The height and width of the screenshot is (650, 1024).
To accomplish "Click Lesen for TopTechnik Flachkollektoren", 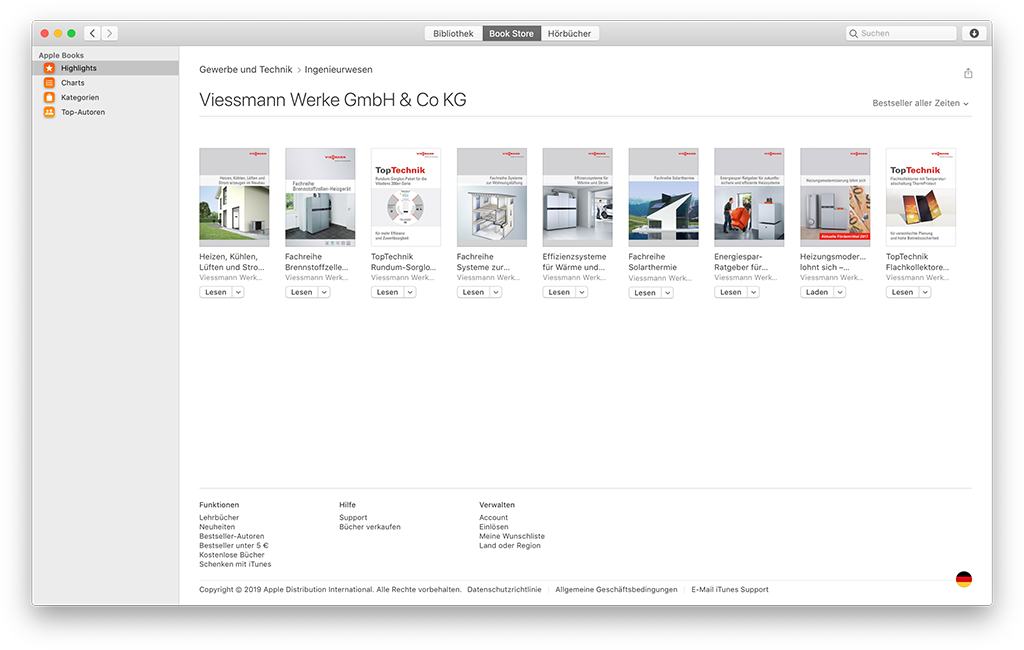I will pos(903,292).
